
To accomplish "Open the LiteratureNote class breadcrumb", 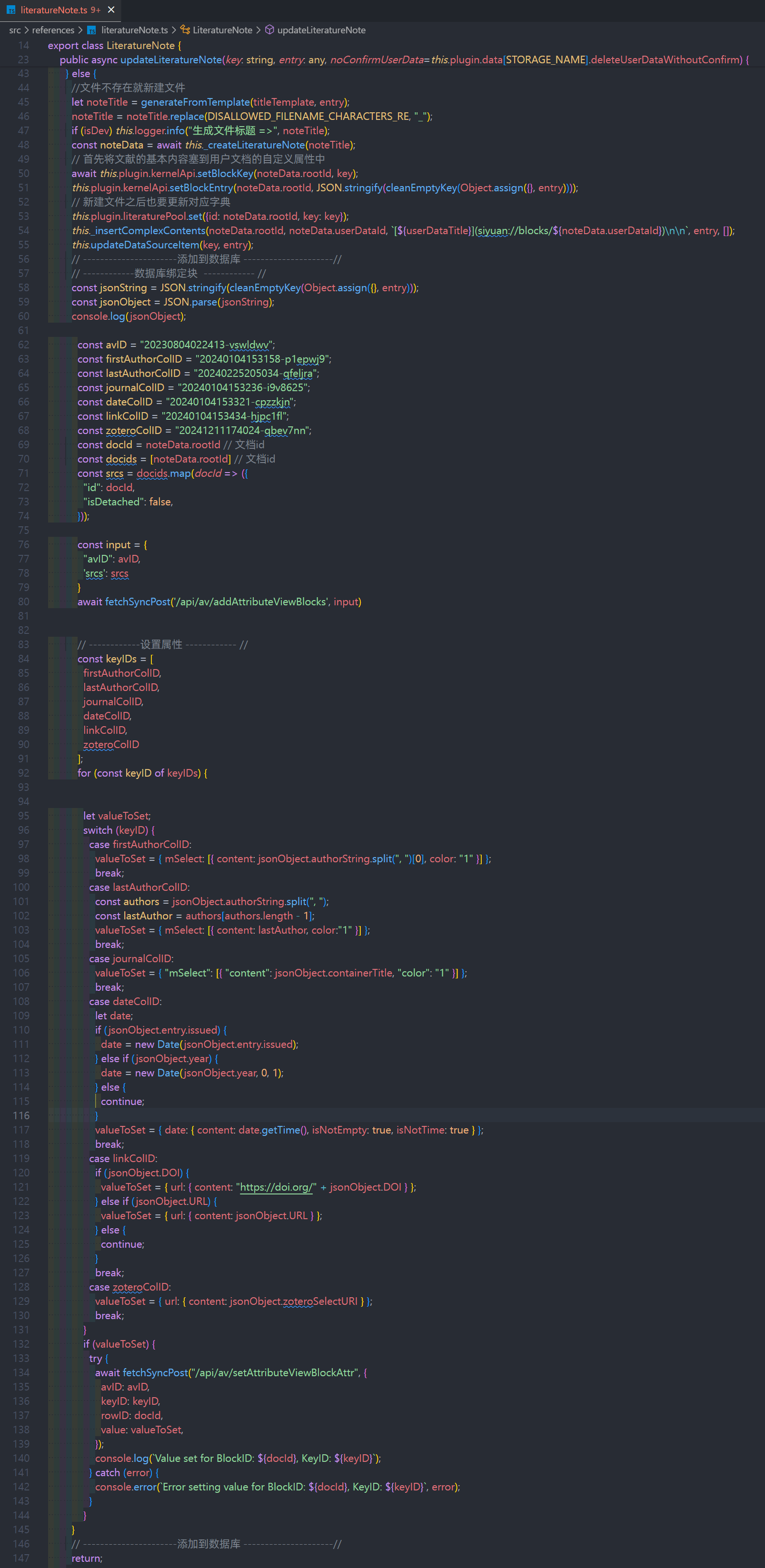I will 222,30.
